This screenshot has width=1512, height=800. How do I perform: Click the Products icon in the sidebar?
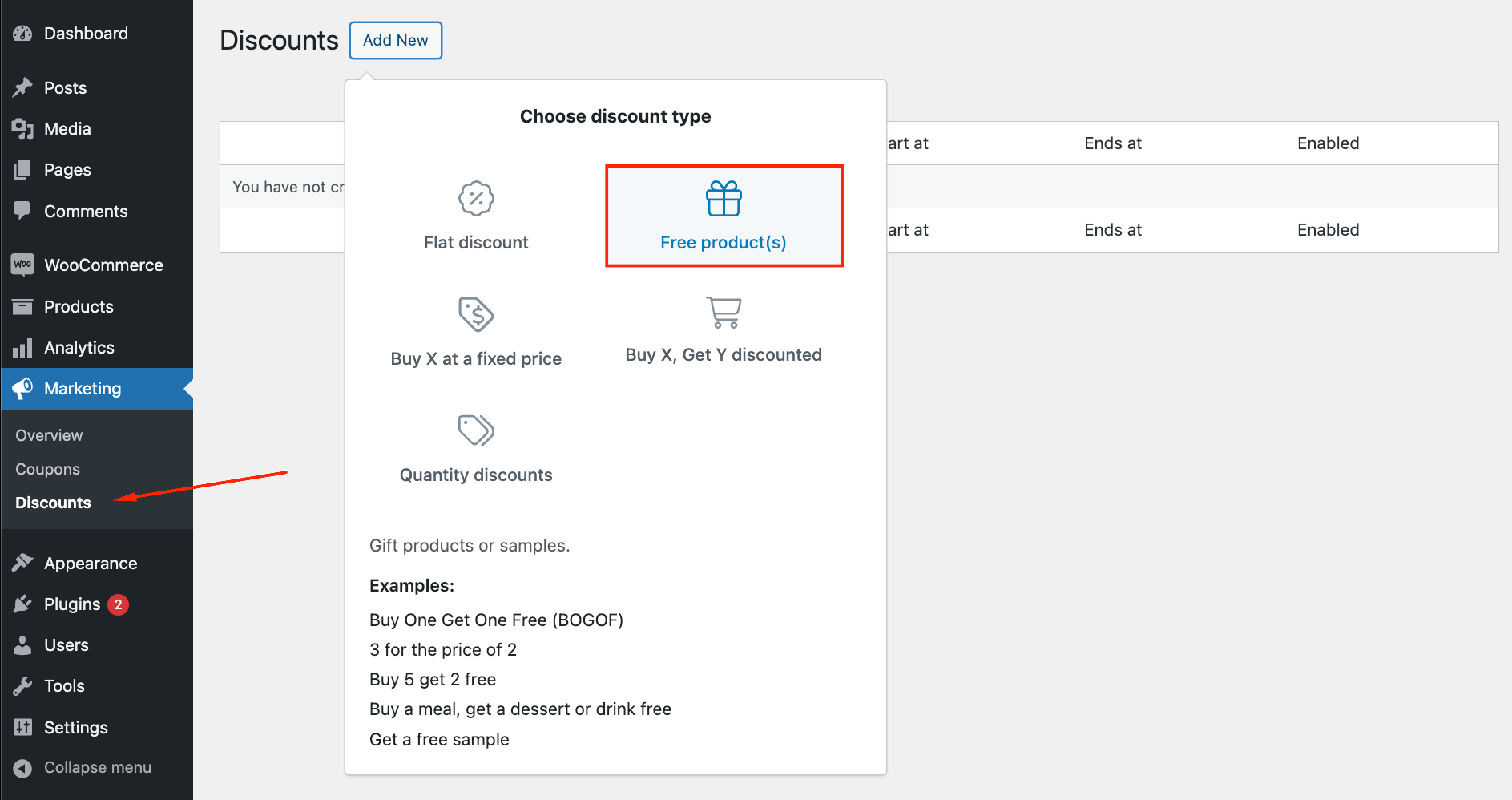(x=23, y=306)
